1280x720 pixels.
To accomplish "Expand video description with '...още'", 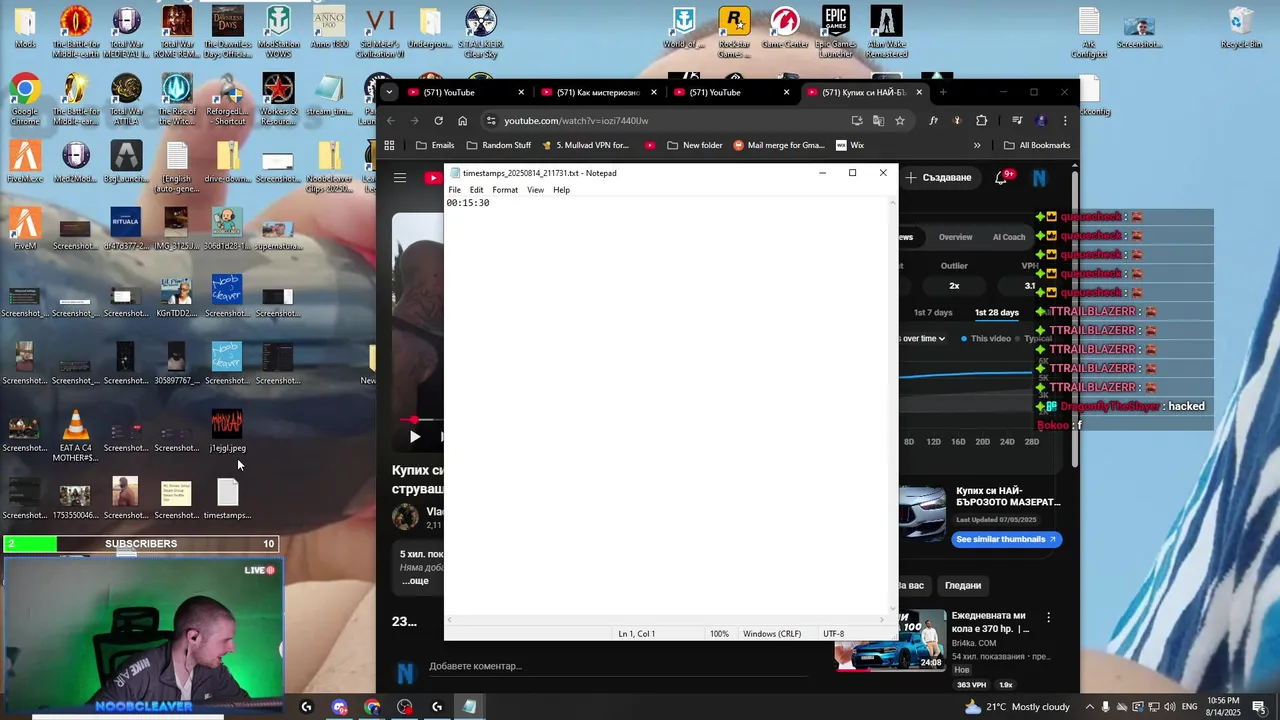I will tap(415, 581).
